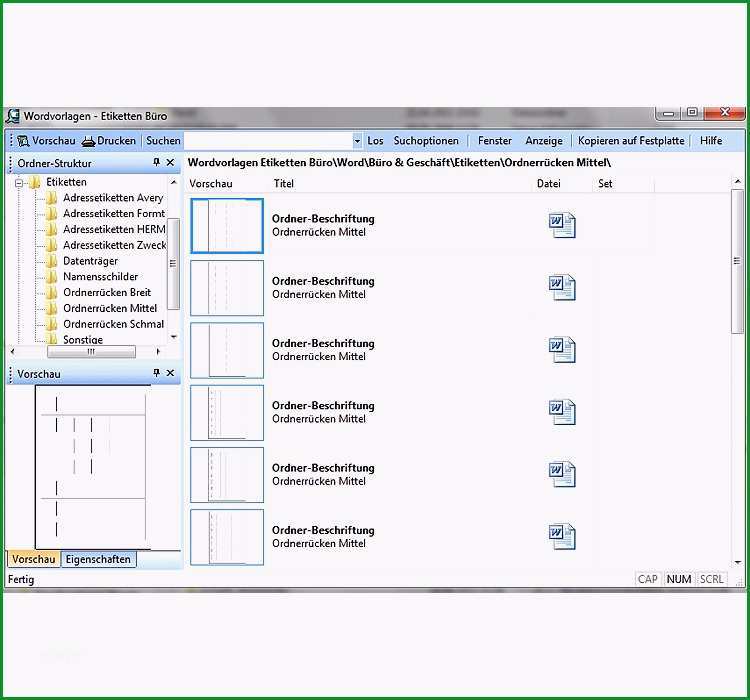Click the Vorschau column header
This screenshot has height=700, width=750.
coord(211,184)
